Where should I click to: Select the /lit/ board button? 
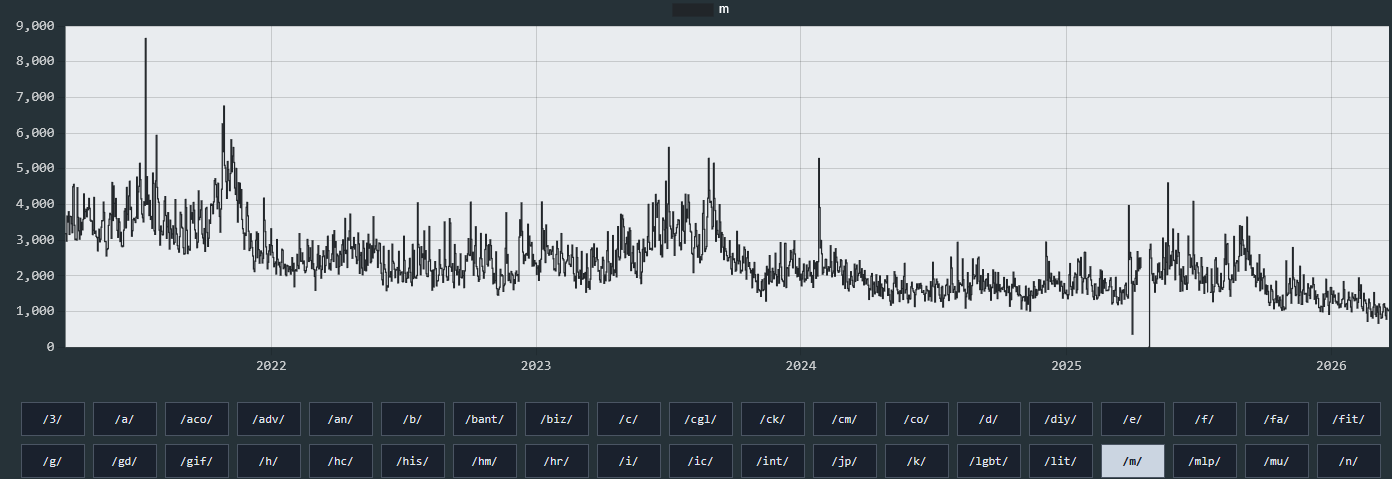(1061, 461)
